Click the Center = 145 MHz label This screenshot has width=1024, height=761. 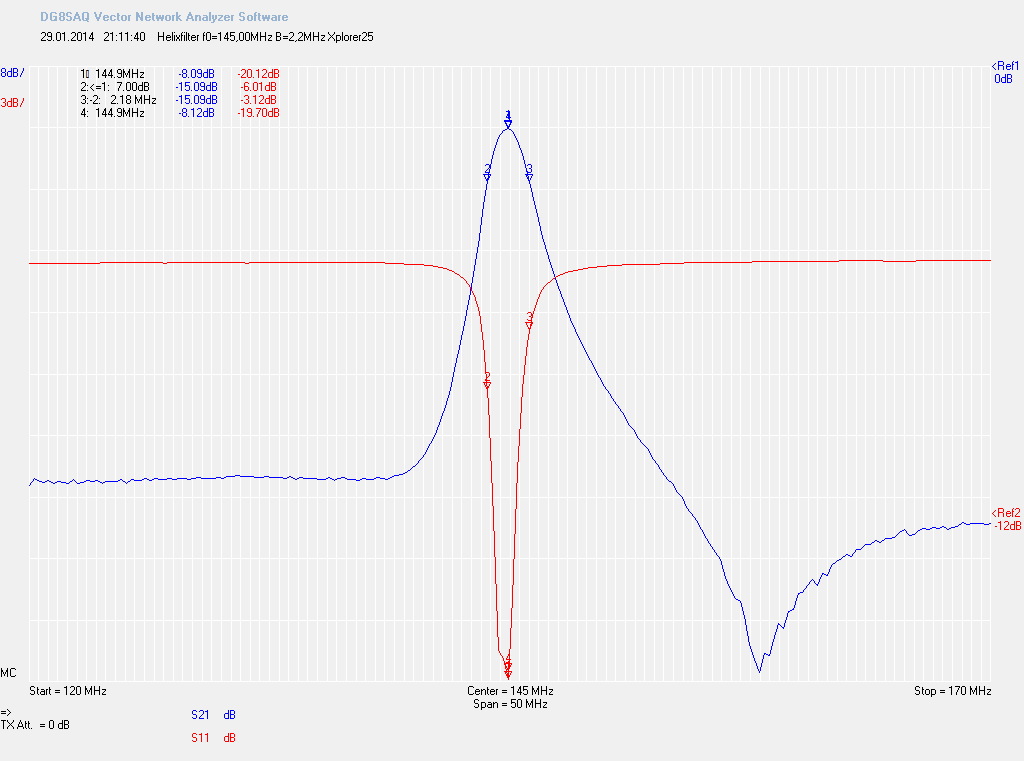[x=510, y=691]
